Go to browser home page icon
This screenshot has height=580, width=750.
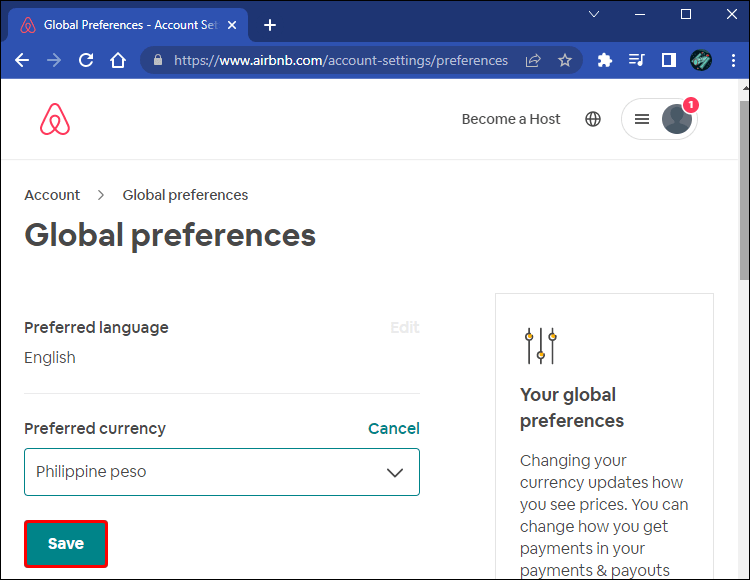[118, 60]
